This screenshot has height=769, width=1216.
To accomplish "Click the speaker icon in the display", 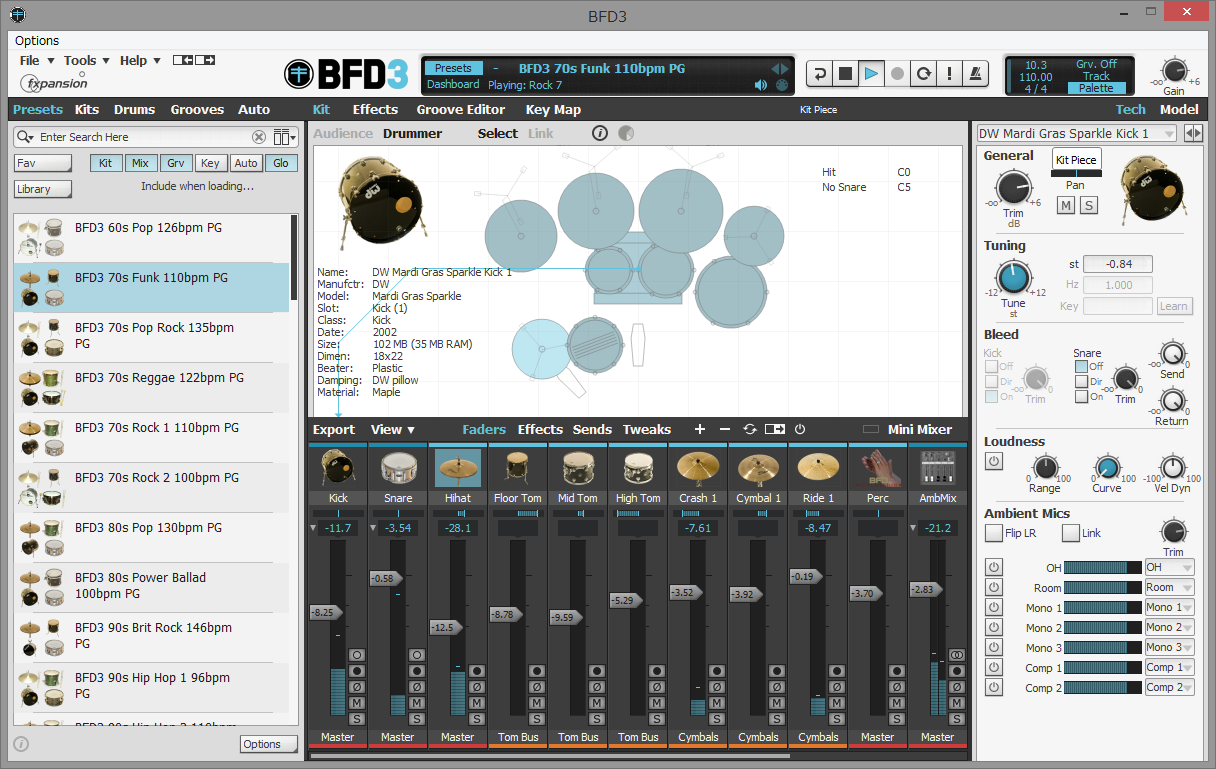I will tap(760, 85).
